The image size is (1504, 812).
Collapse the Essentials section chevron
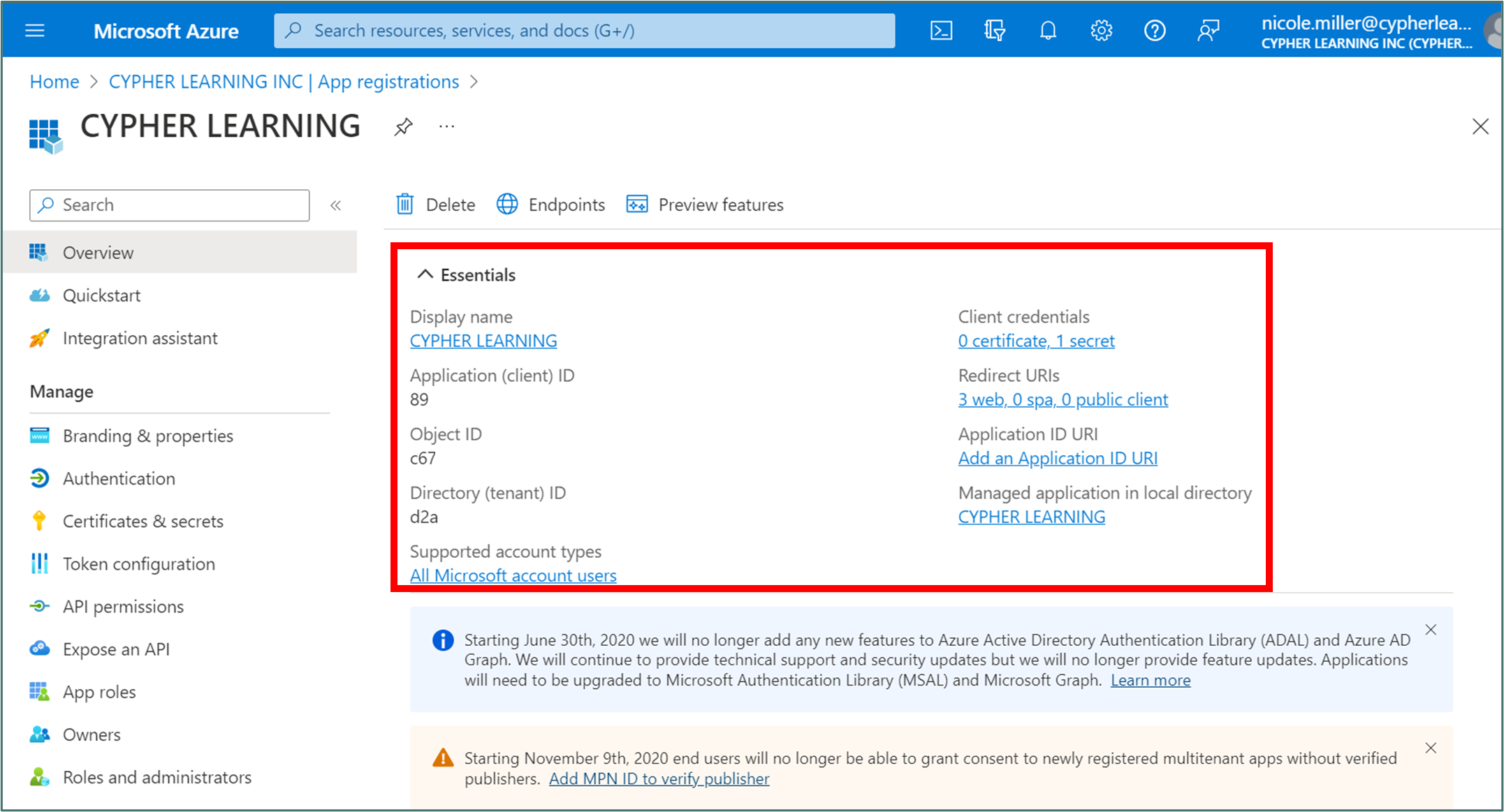[425, 274]
